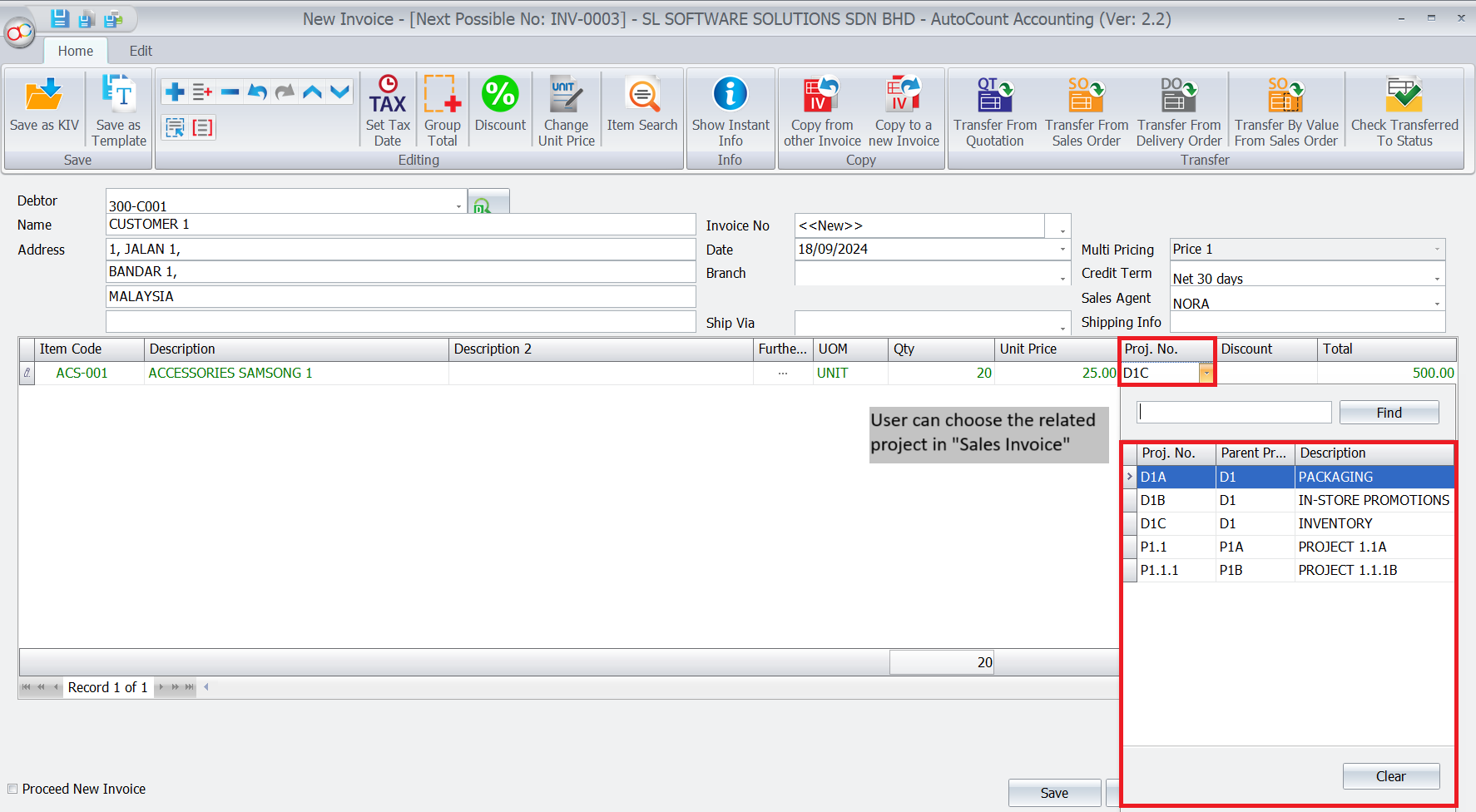This screenshot has height=812, width=1476.
Task: Click the Save as Template icon
Action: (119, 96)
